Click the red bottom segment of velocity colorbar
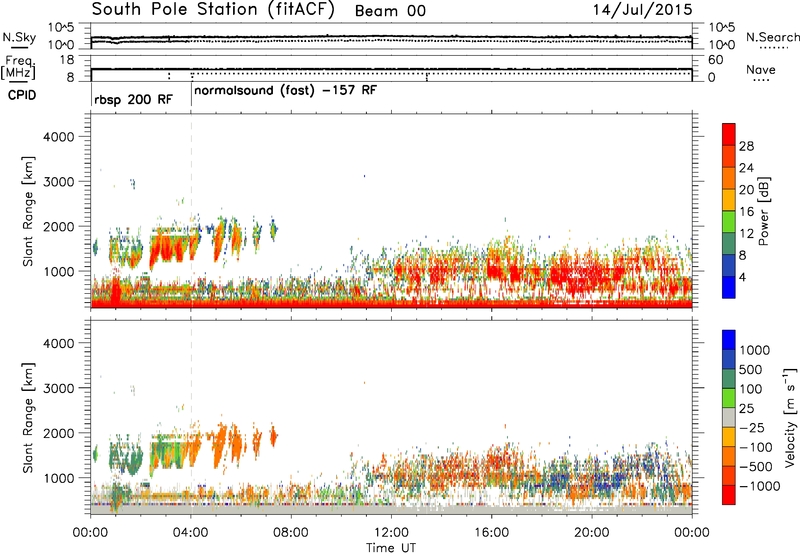 [729, 495]
